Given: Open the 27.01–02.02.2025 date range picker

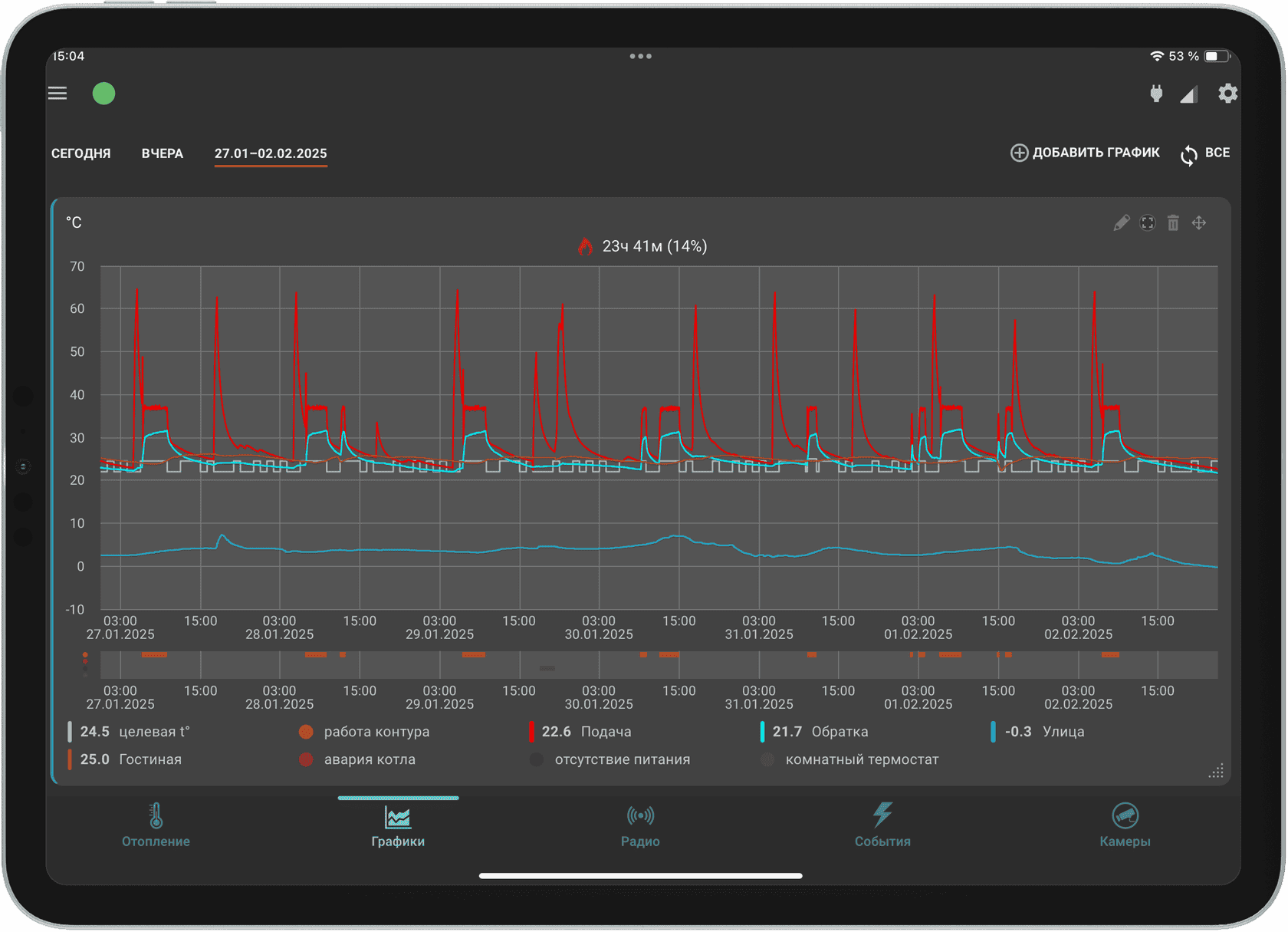Looking at the screenshot, I should [271, 153].
